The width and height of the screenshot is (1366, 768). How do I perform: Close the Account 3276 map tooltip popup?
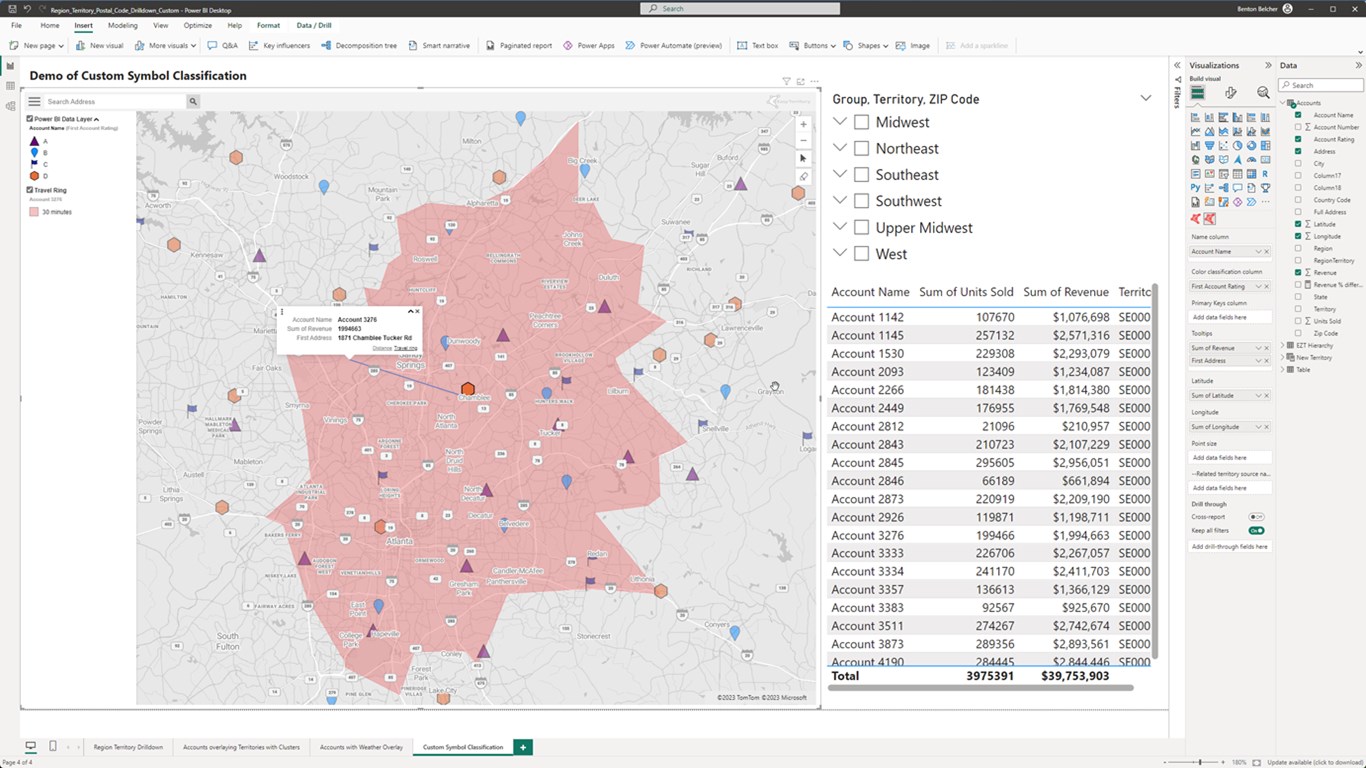coord(417,311)
